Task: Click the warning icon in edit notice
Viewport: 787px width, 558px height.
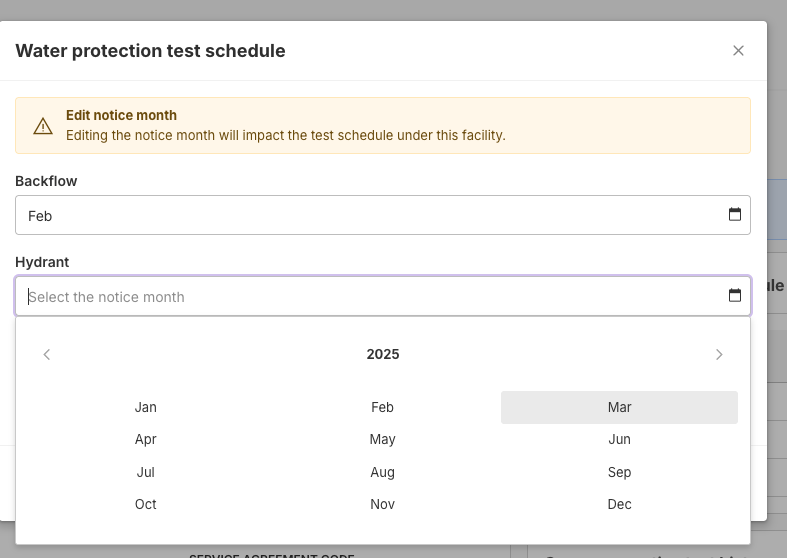Action: (x=43, y=126)
